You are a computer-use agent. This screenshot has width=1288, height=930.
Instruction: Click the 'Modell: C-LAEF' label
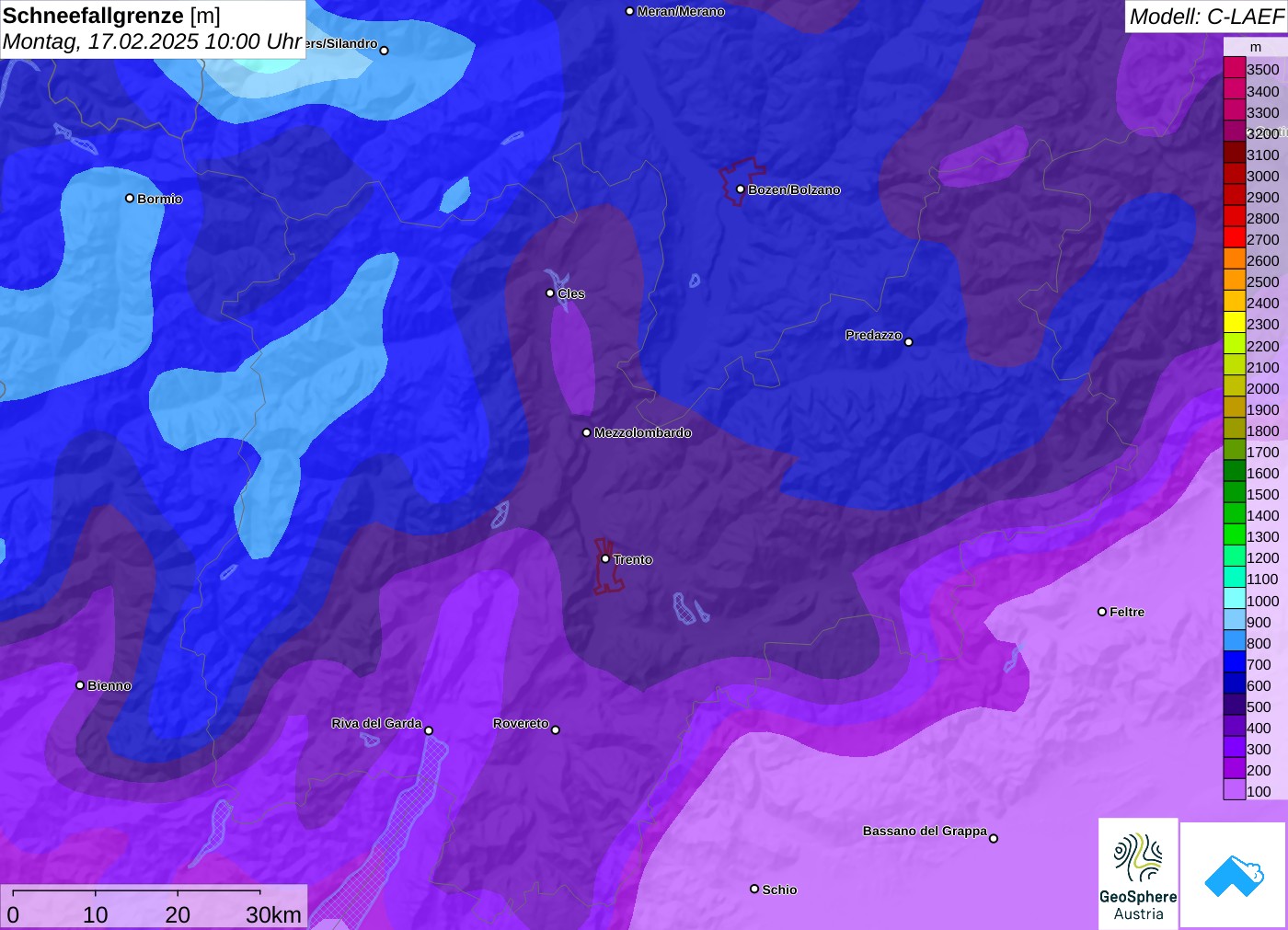[x=1206, y=17]
